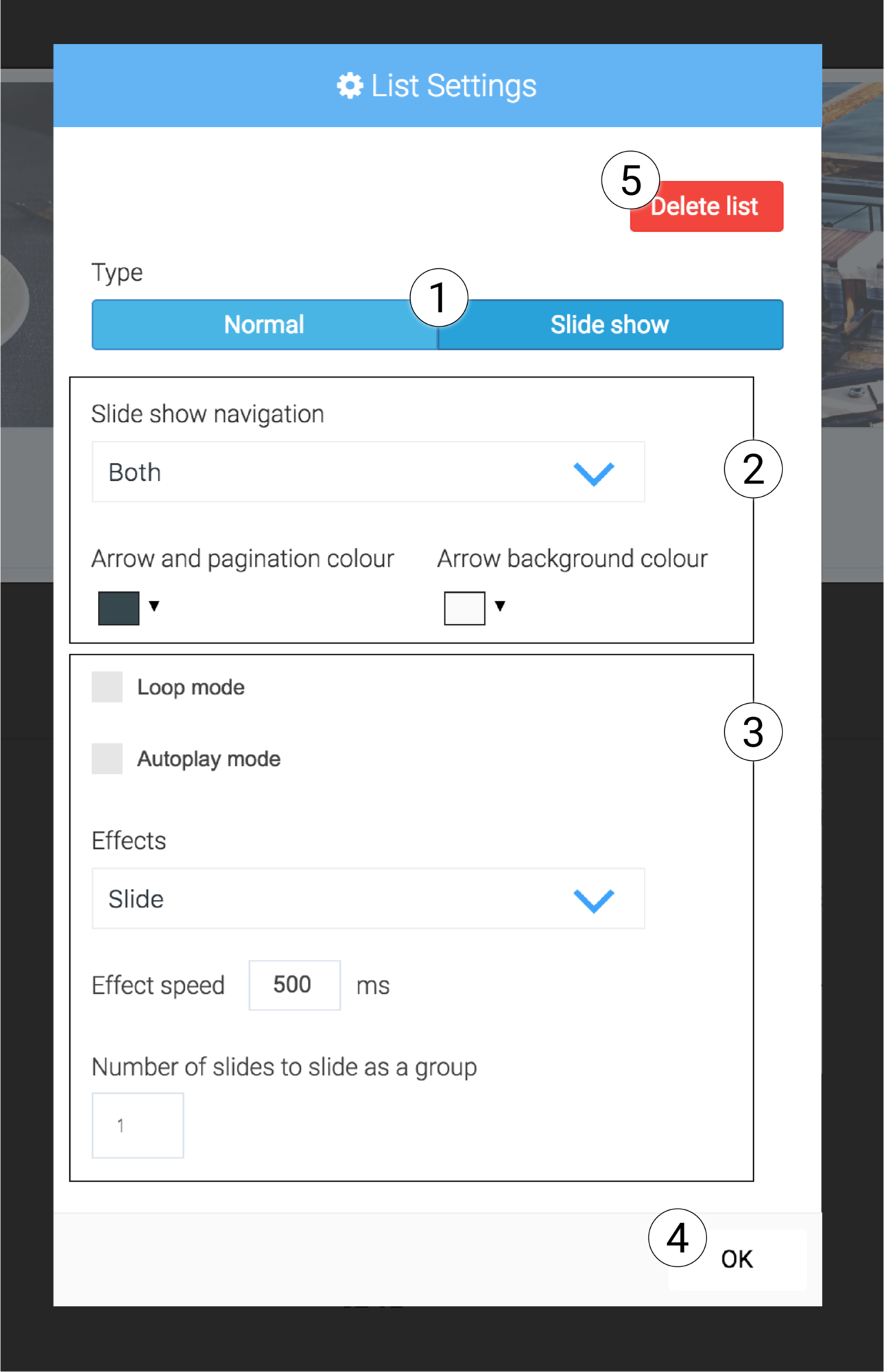Click the gear icon in the List Settings header
The width and height of the screenshot is (884, 1372).
click(x=349, y=85)
